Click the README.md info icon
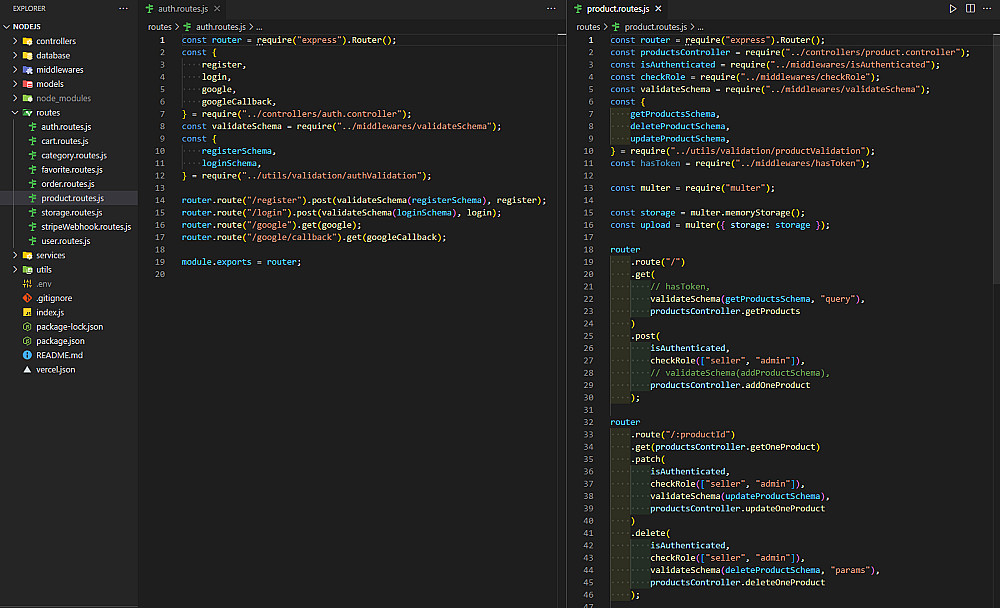The width and height of the screenshot is (1000, 608). pyautogui.click(x=28, y=355)
